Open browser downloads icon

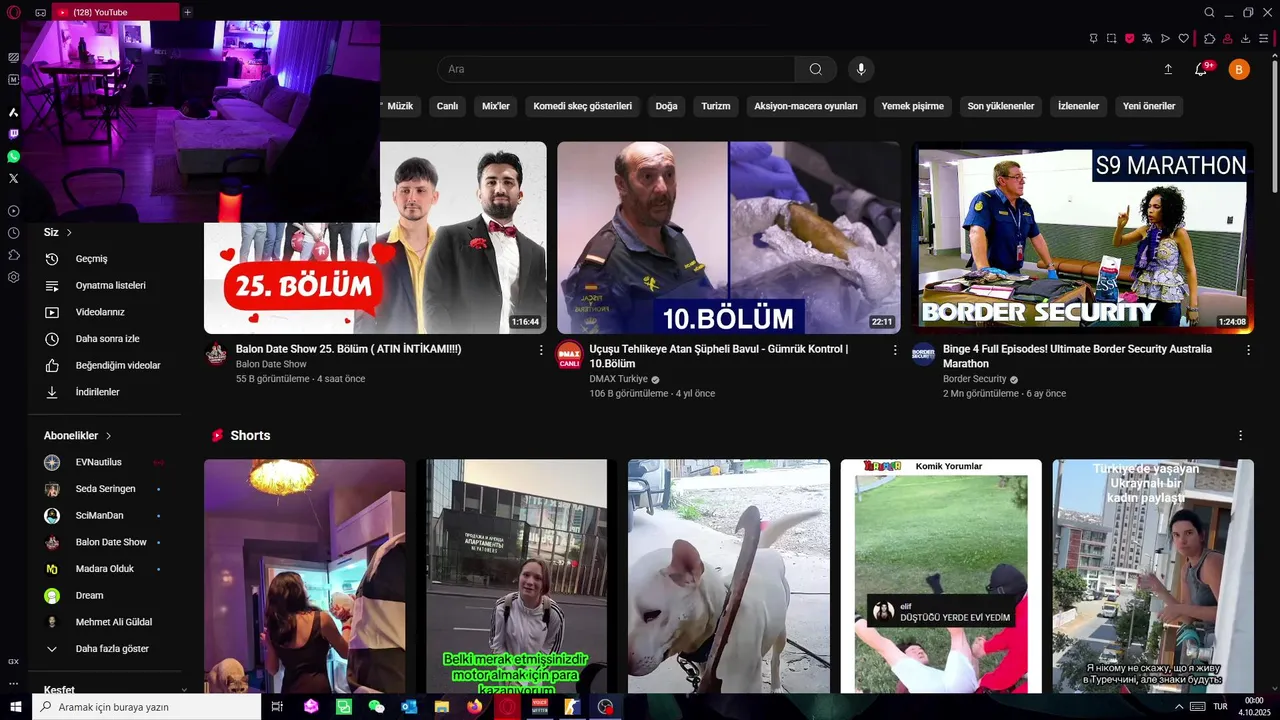(1245, 39)
